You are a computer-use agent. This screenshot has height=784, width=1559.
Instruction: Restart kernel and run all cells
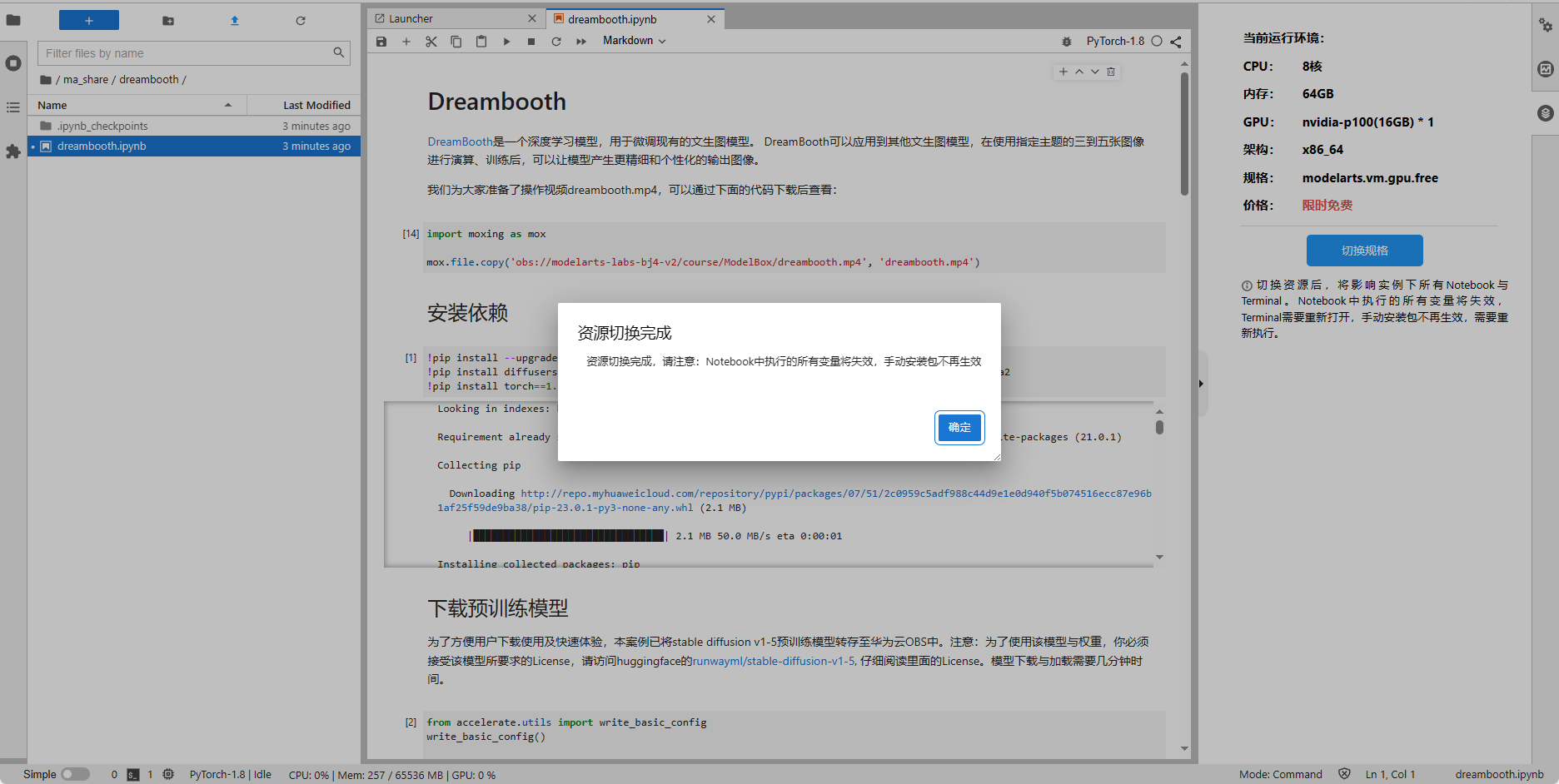pyautogui.click(x=581, y=42)
